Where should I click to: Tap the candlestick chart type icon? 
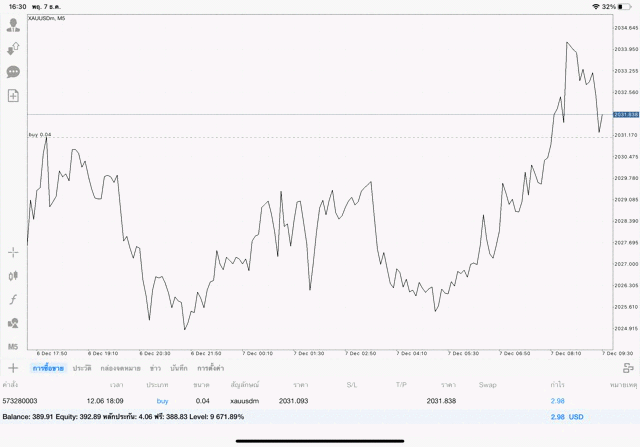click(14, 275)
